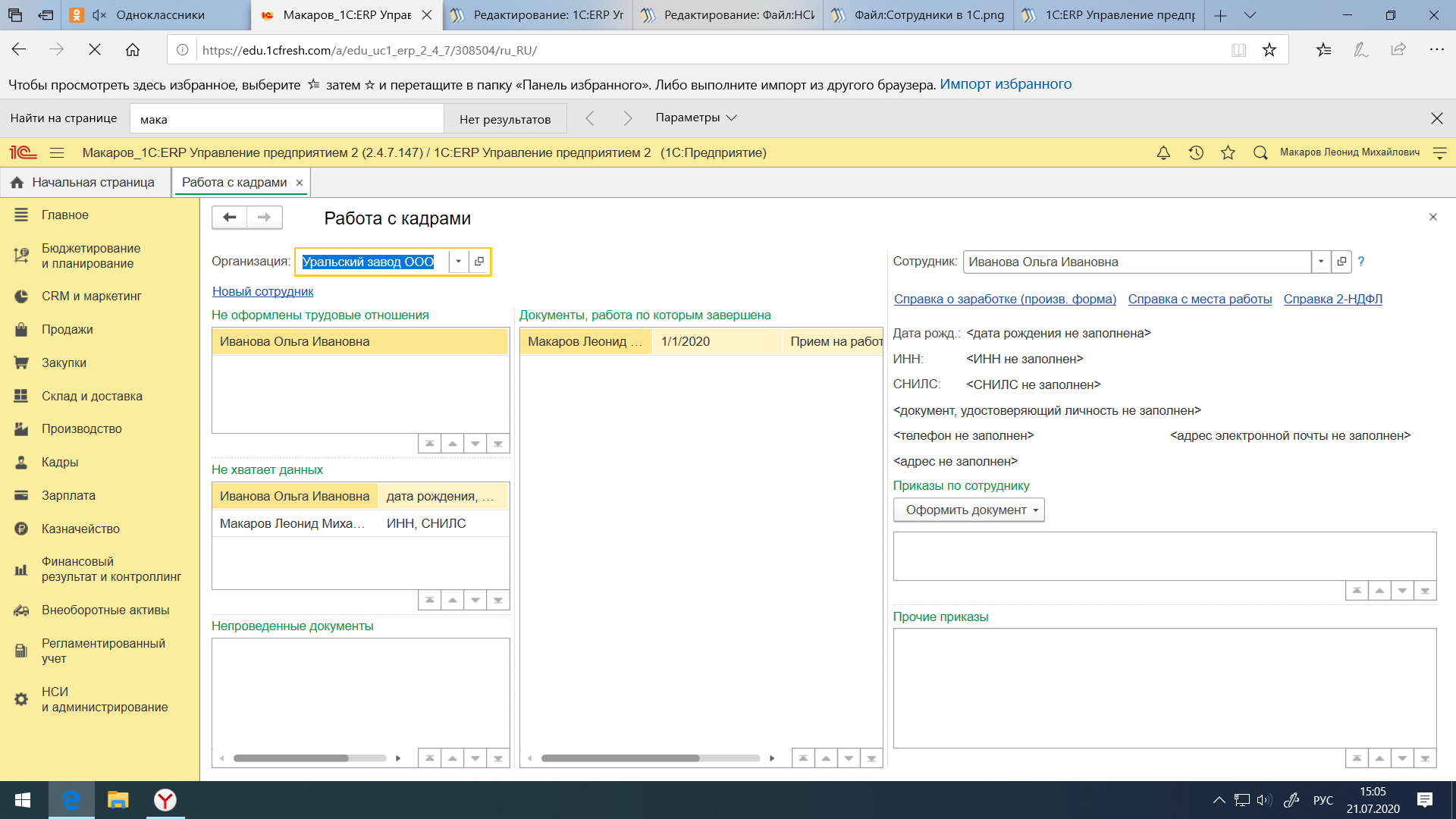Open browser favorites hub icon
The width and height of the screenshot is (1456, 819).
tap(1323, 50)
